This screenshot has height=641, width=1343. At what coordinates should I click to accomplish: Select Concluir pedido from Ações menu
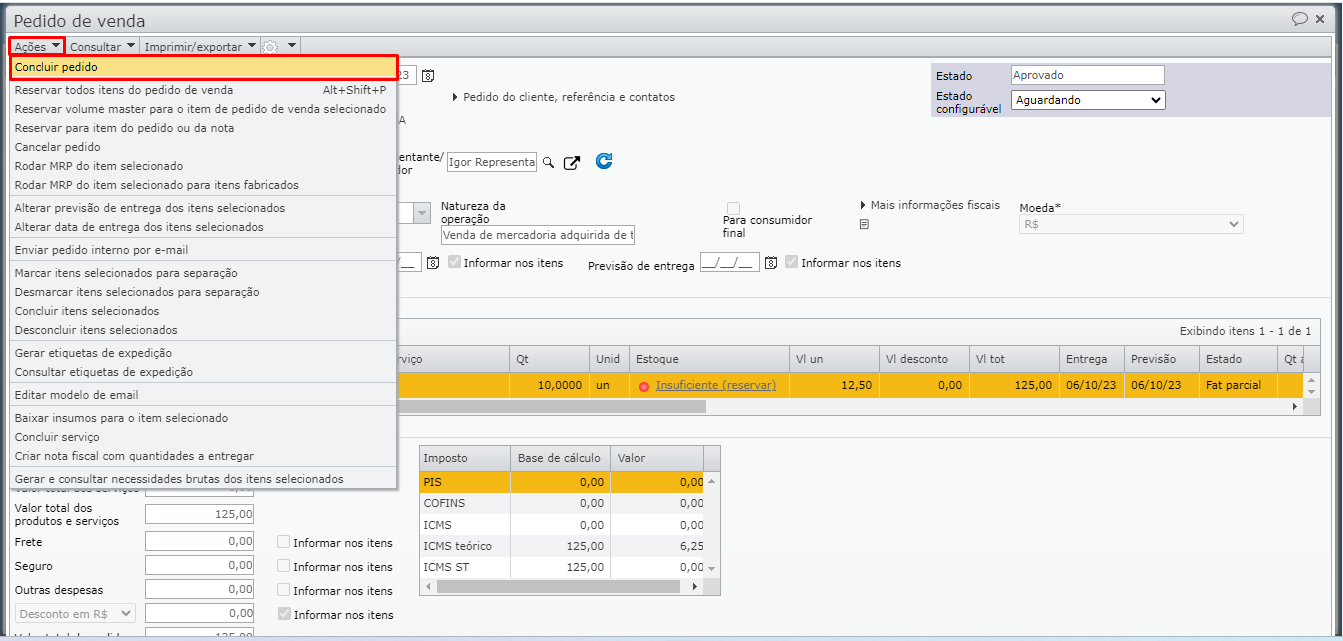coord(56,67)
